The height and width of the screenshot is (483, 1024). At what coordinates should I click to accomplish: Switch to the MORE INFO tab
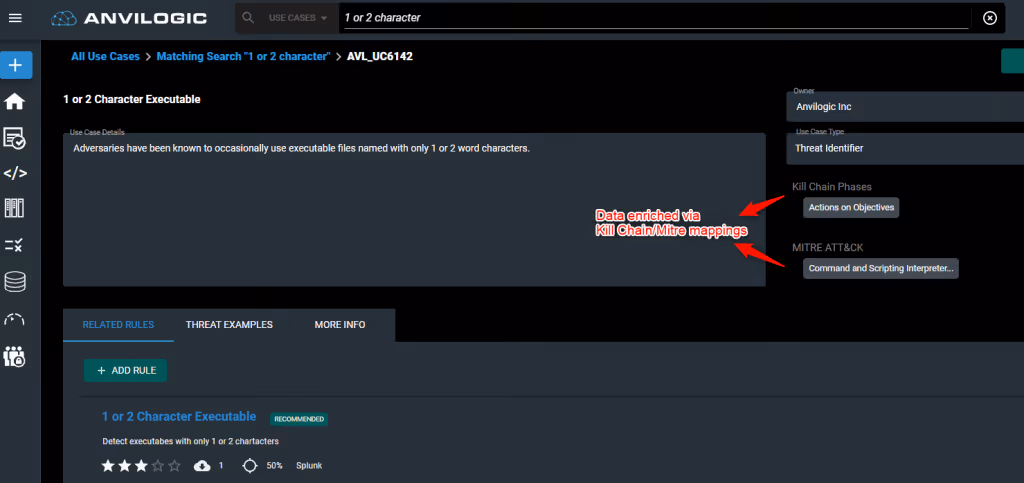(x=340, y=324)
